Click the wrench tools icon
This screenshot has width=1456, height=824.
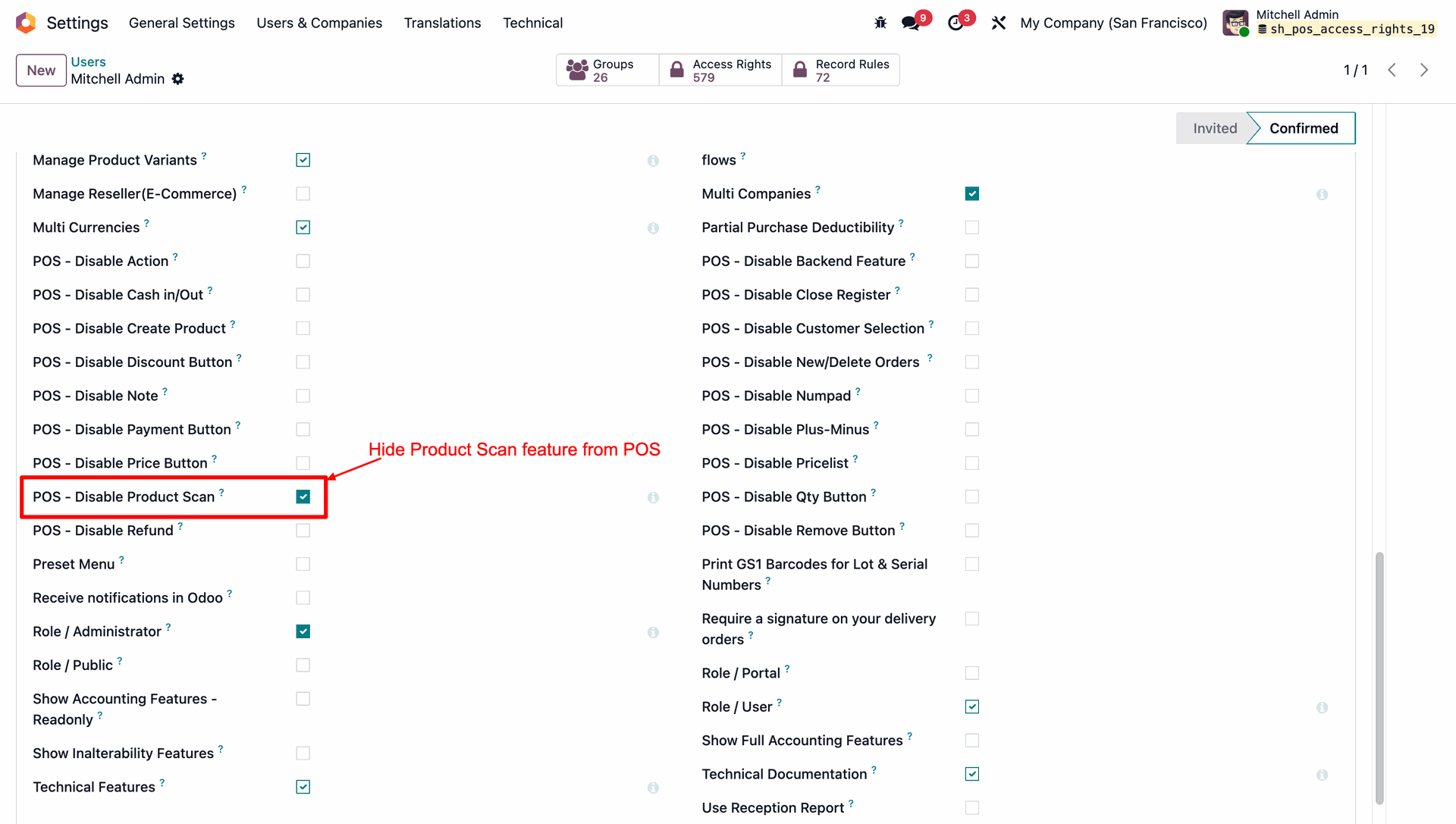998,23
